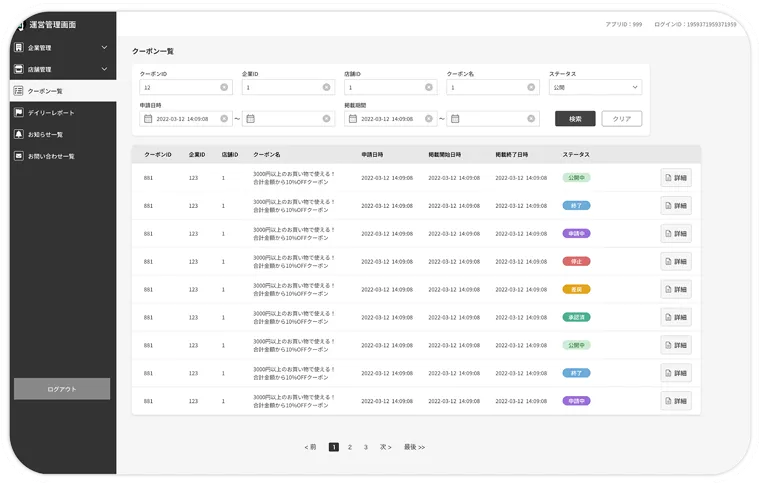The image size is (760, 486).
Task: Click the ログアウト button in the sidebar
Action: tap(62, 389)
